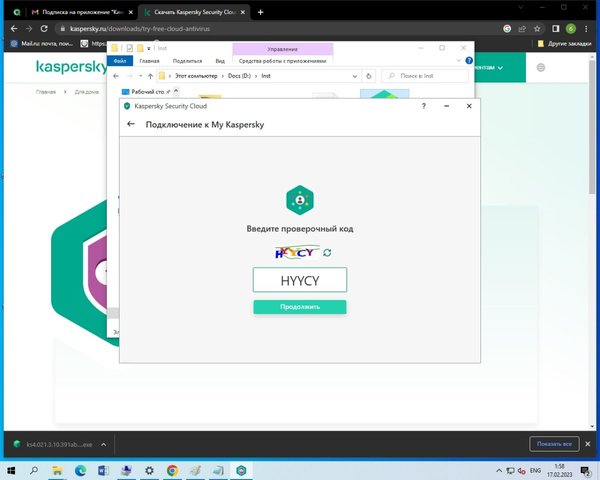Screen dimensions: 600x480
Task: Close the Gmail Подписка browser tab
Action: pyautogui.click(x=131, y=12)
